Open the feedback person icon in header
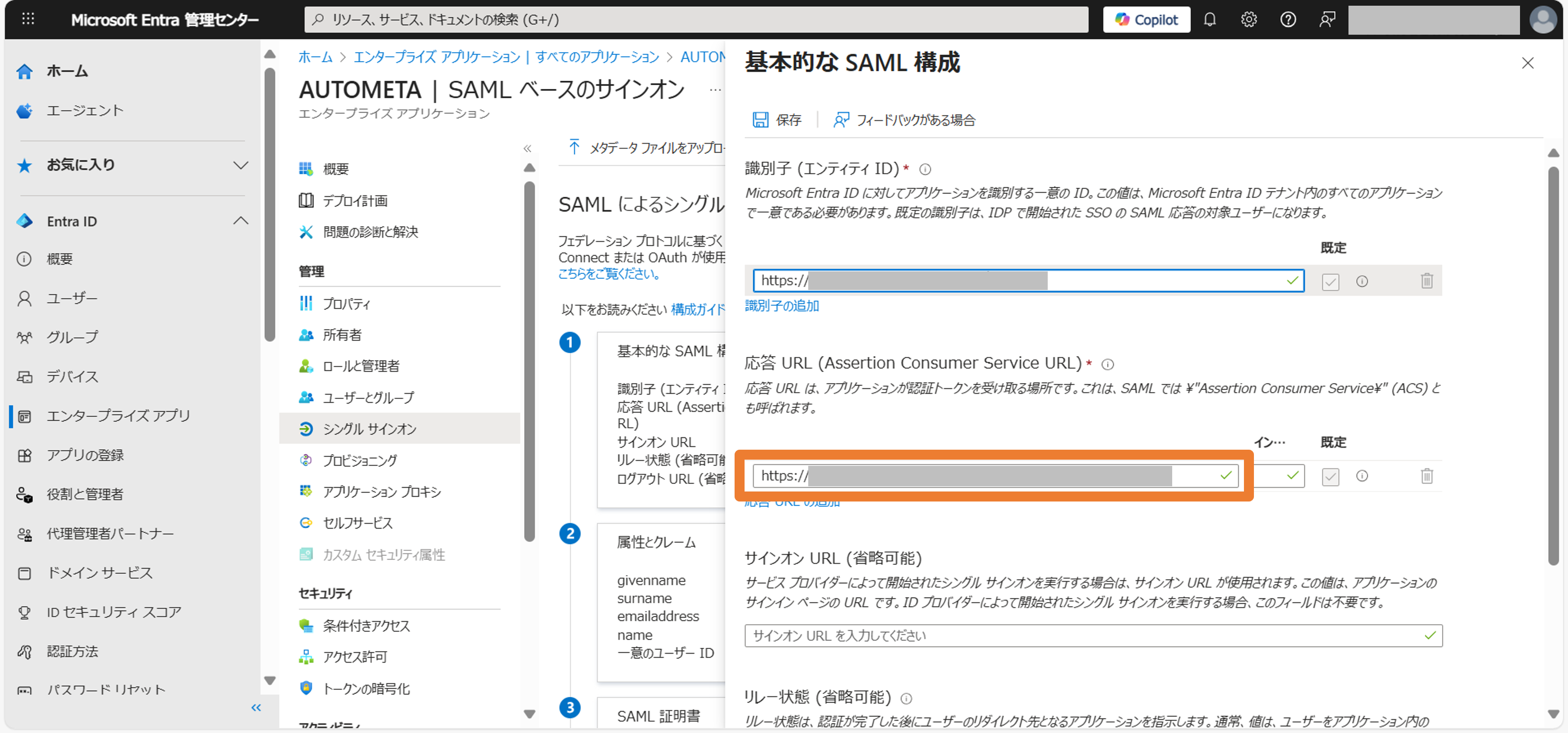 click(1327, 19)
